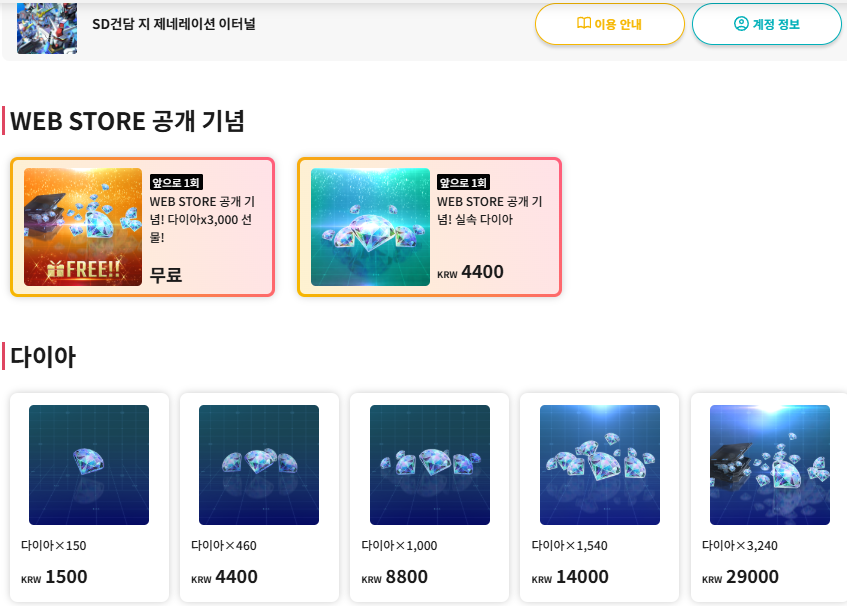Screen dimensions: 847x606
Task: Select the FREE diamond x3,000 gift image
Action: tap(83, 227)
